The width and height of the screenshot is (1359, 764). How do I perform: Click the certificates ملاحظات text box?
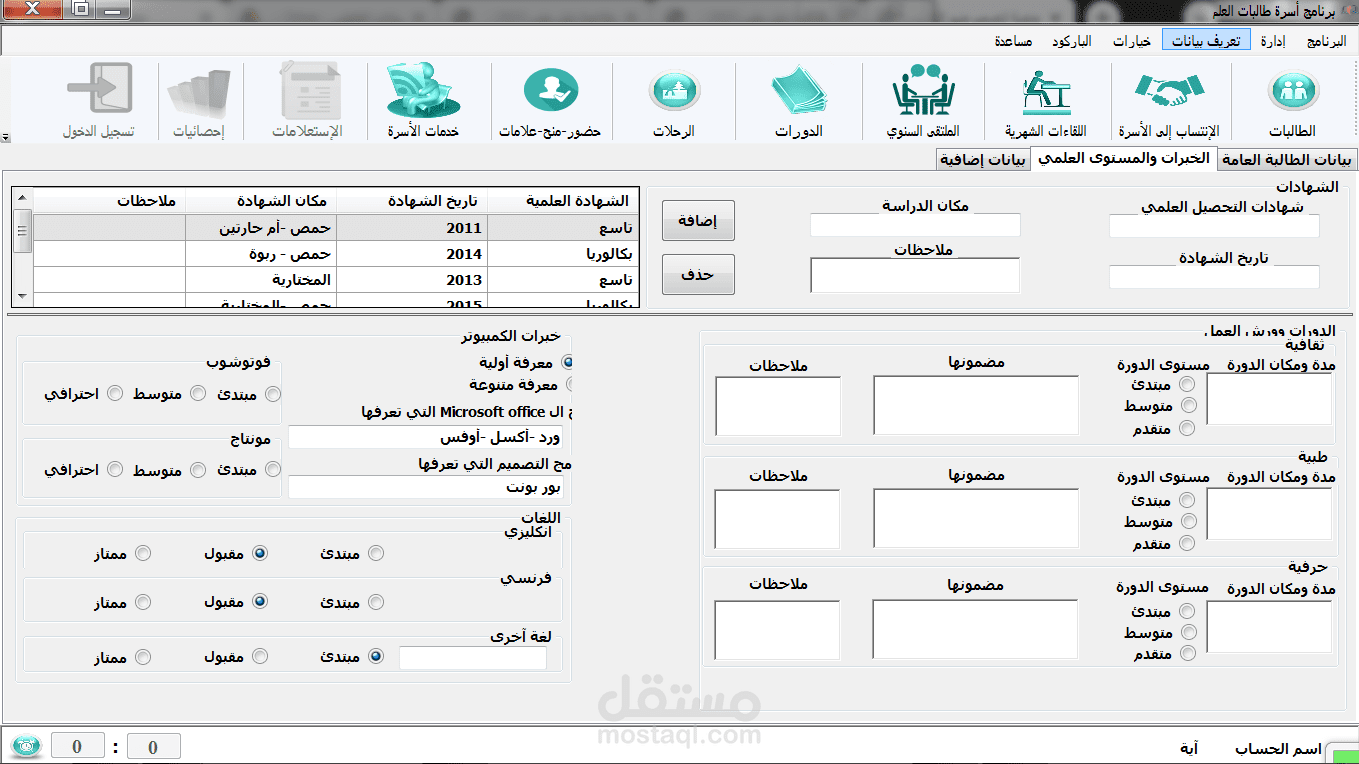pos(915,275)
